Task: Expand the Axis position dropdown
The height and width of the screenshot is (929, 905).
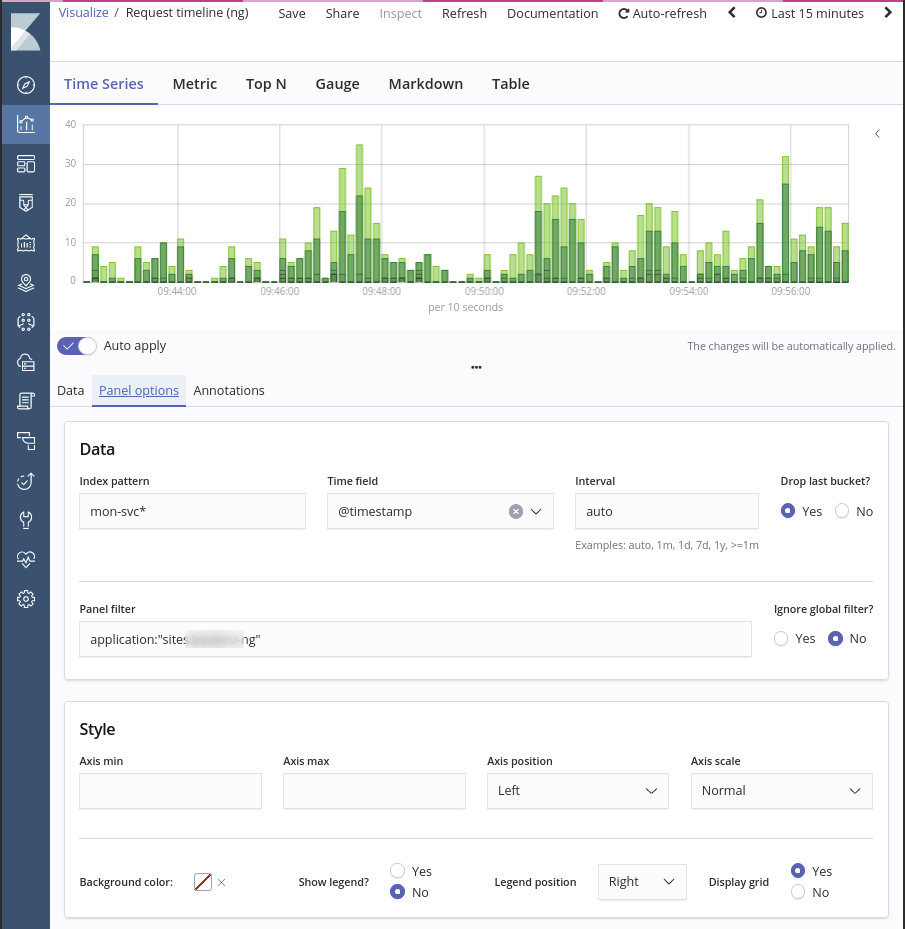Action: (577, 791)
